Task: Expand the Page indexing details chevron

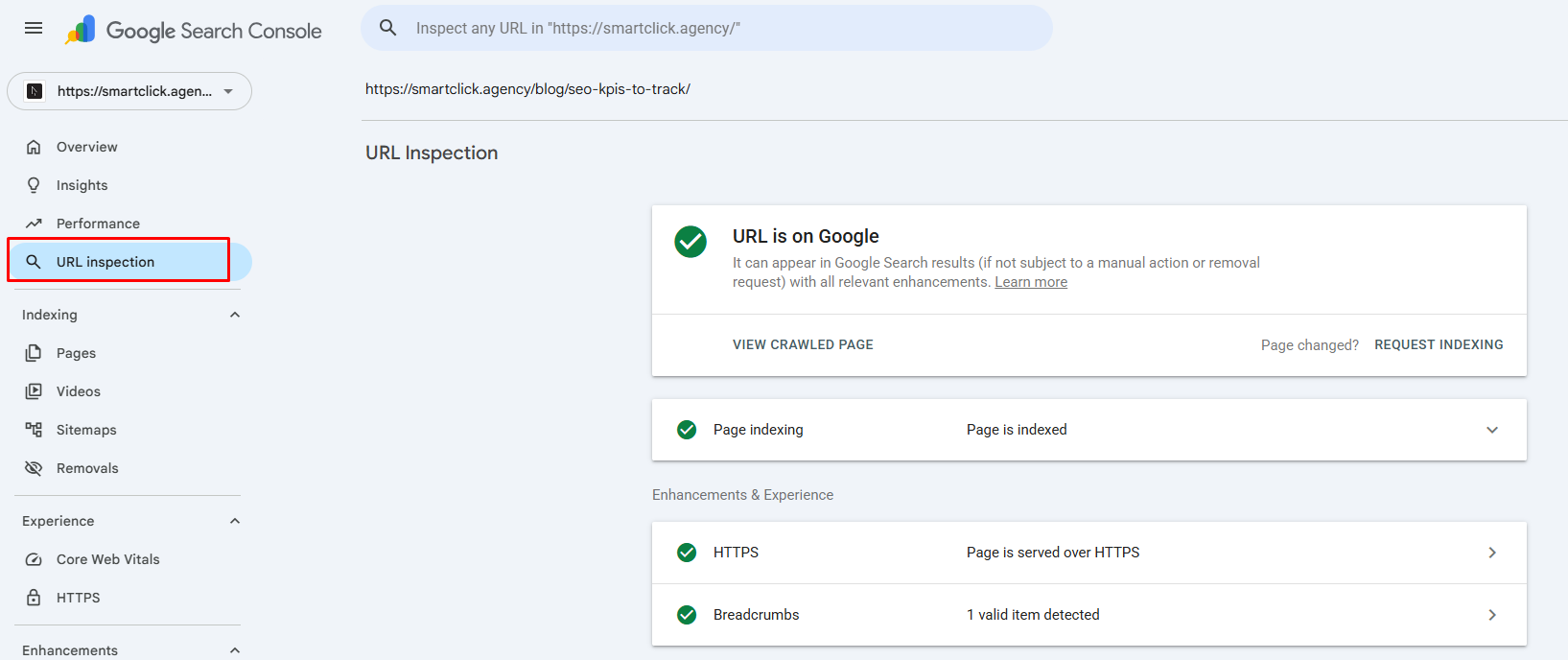Action: [x=1492, y=430]
